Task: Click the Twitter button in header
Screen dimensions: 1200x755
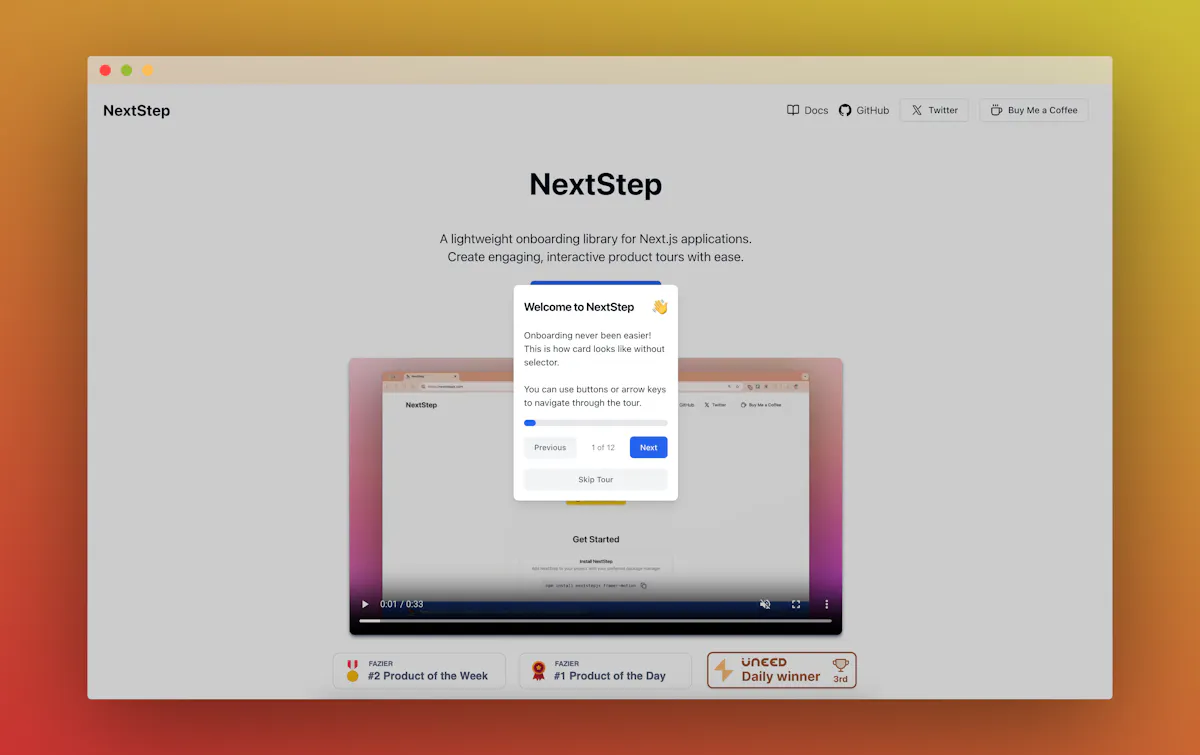Action: coord(934,110)
